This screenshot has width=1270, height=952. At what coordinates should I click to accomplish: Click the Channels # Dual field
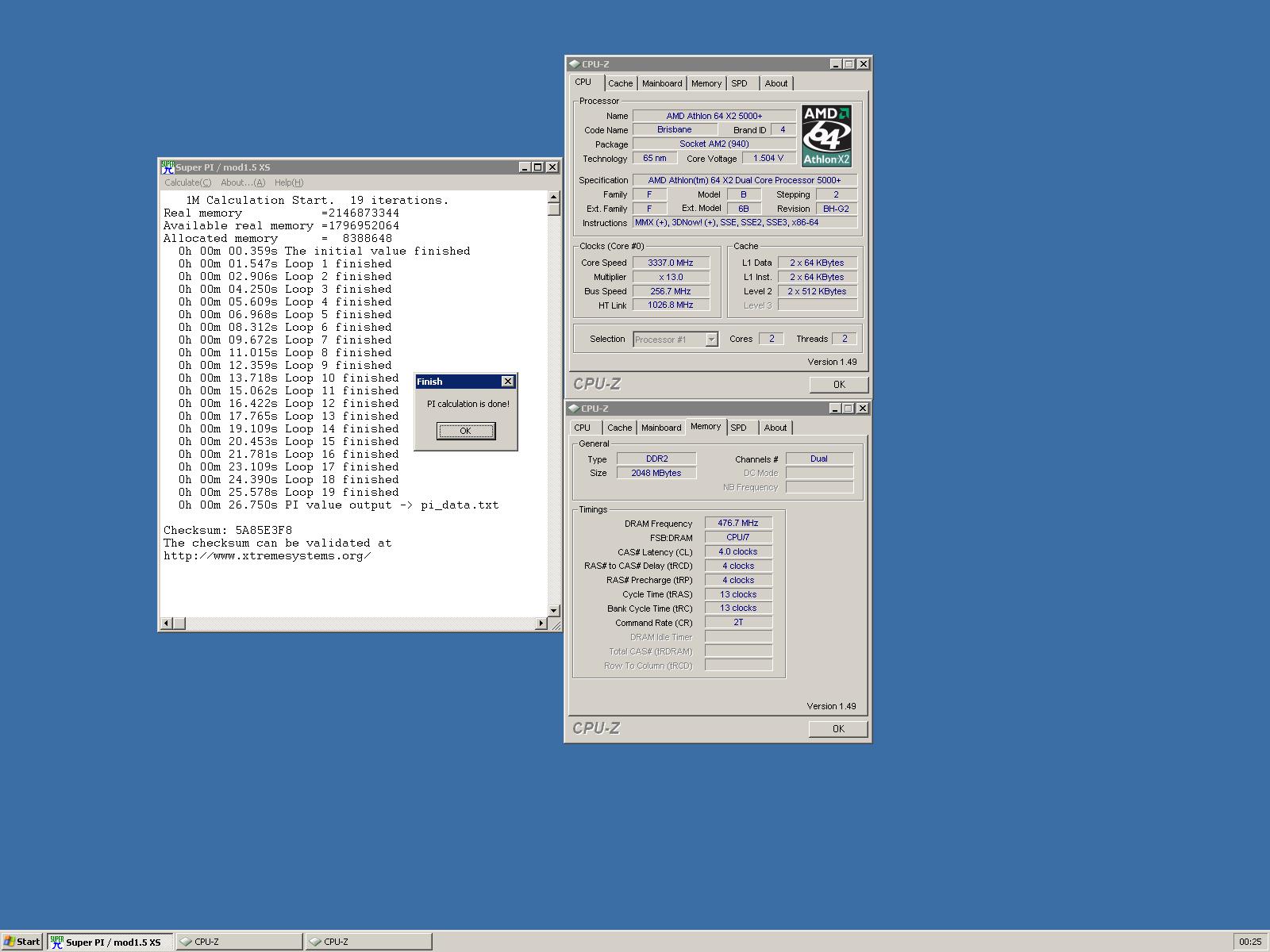[x=819, y=459]
